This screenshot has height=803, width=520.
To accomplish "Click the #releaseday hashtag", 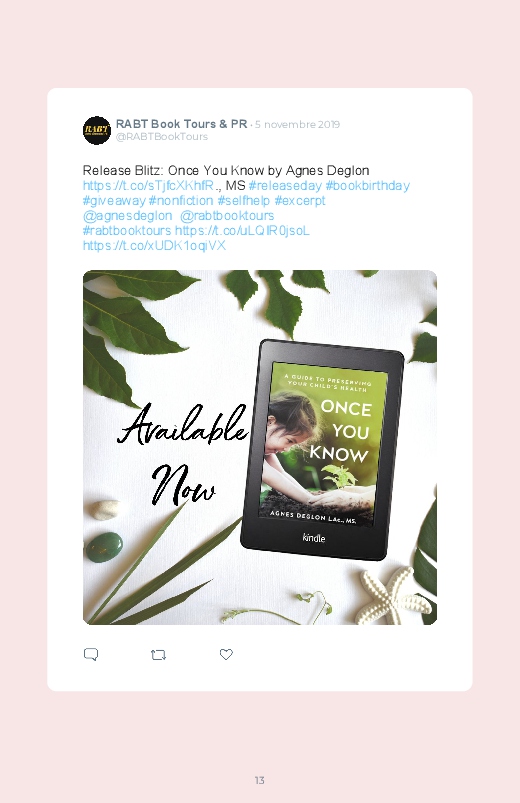I will (285, 185).
